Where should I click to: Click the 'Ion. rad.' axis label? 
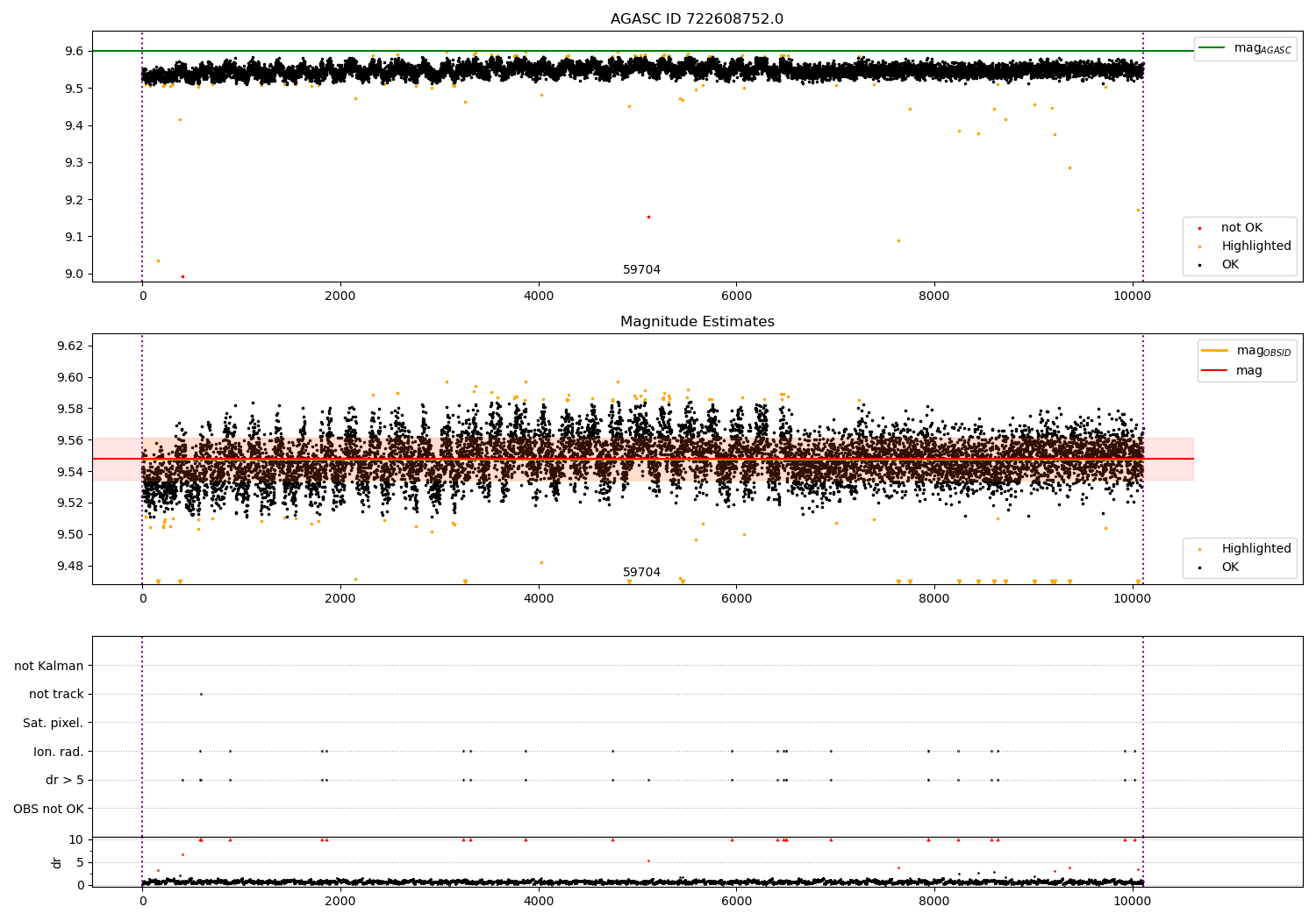coord(59,752)
